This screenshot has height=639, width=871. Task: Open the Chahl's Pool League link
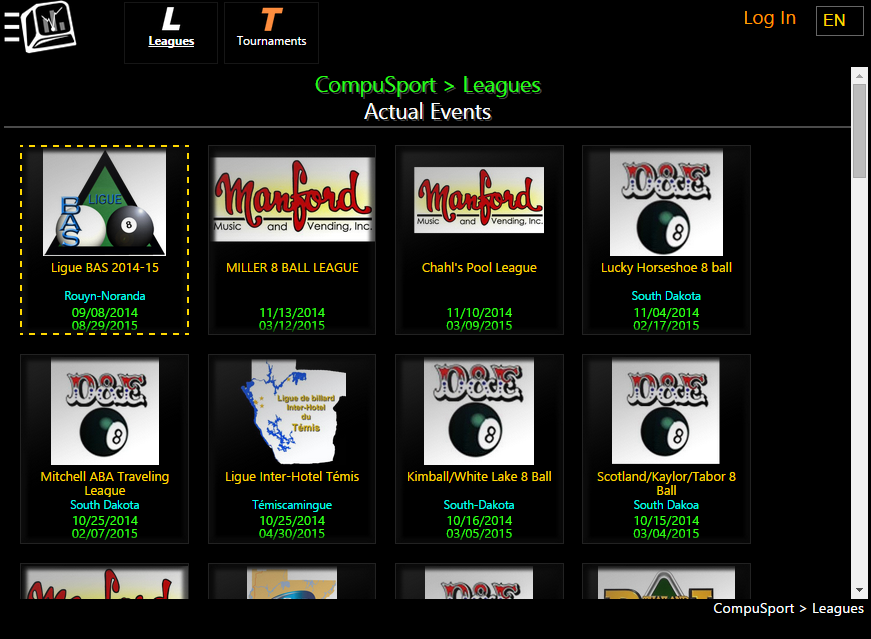coord(479,267)
